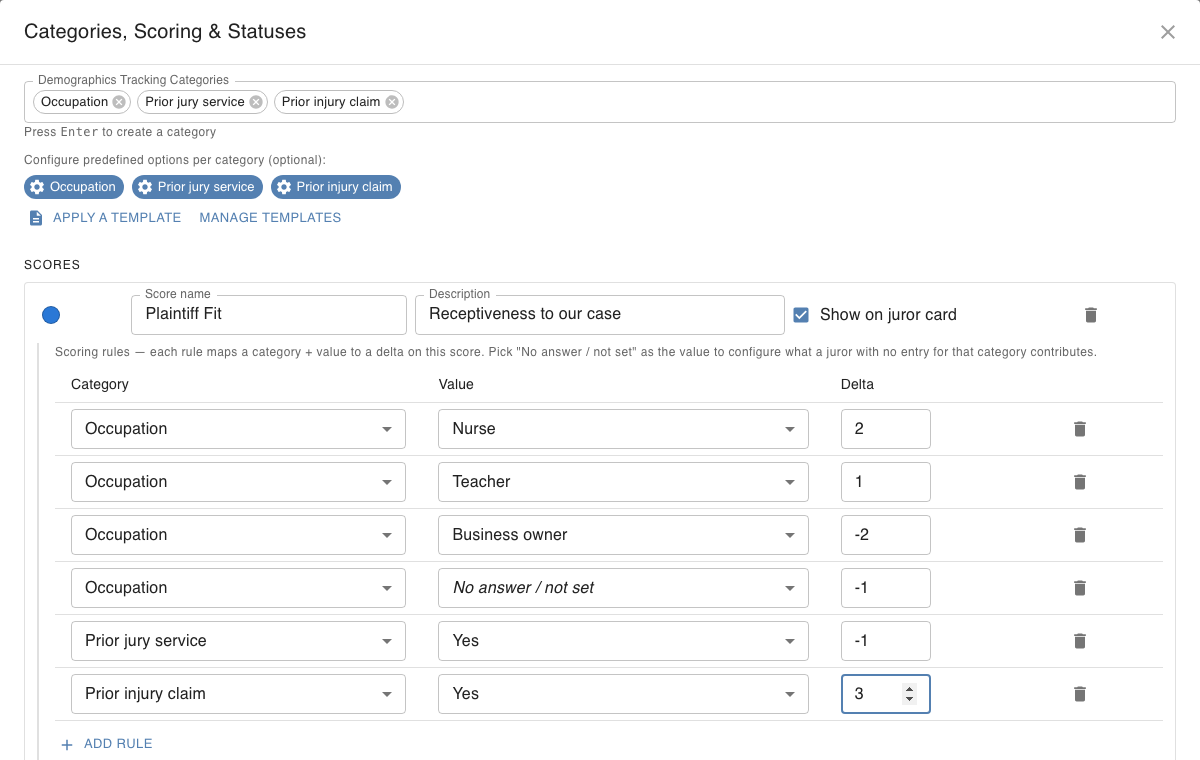Delete the Prior injury claim rule

coord(1080,694)
